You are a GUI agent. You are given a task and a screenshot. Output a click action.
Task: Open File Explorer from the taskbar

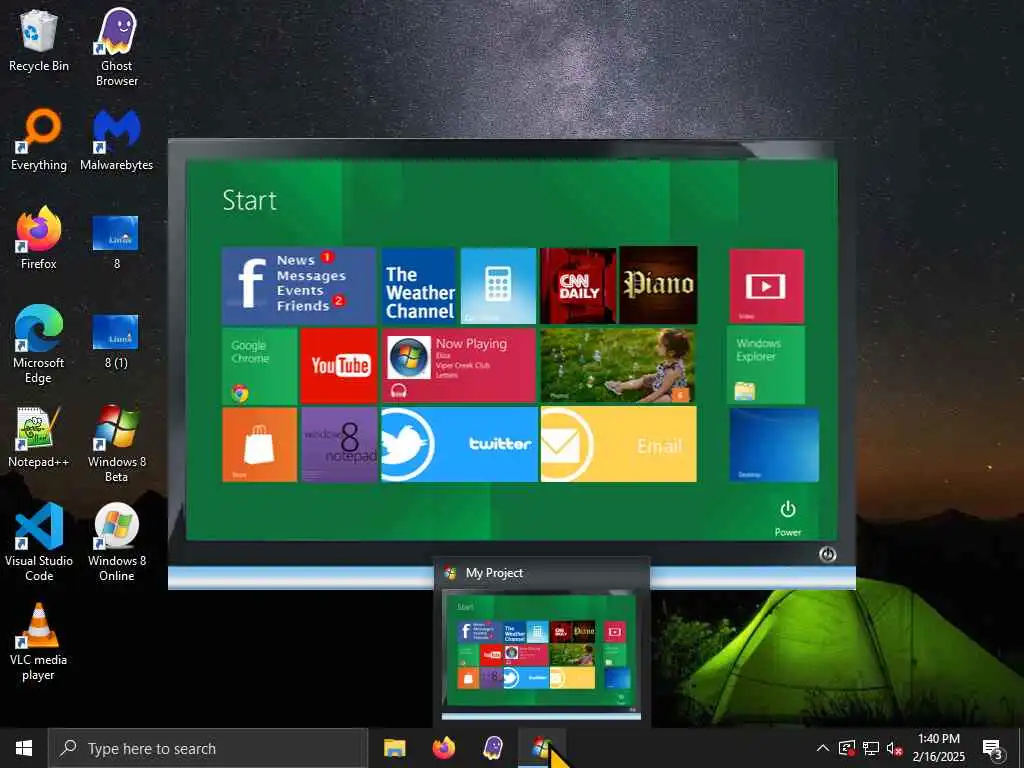tap(394, 748)
